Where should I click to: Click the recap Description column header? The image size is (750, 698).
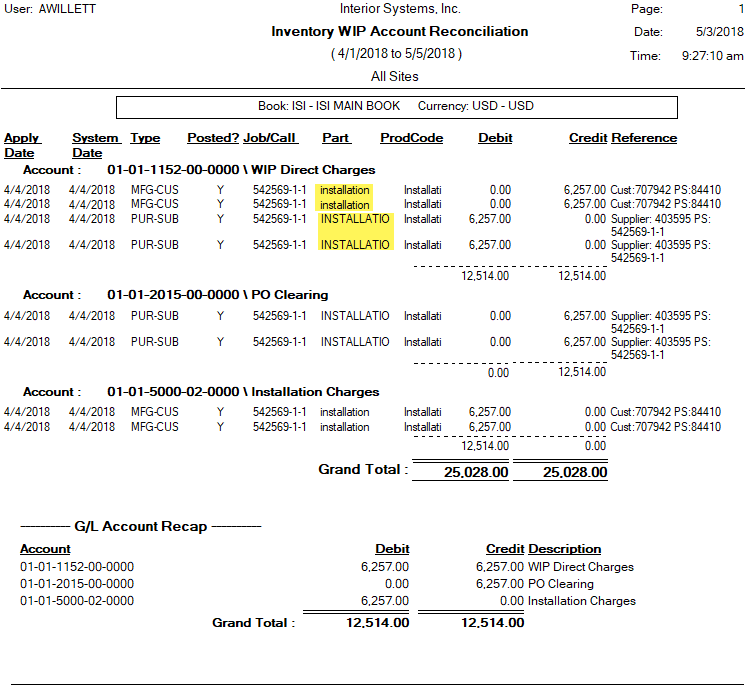[x=565, y=549]
